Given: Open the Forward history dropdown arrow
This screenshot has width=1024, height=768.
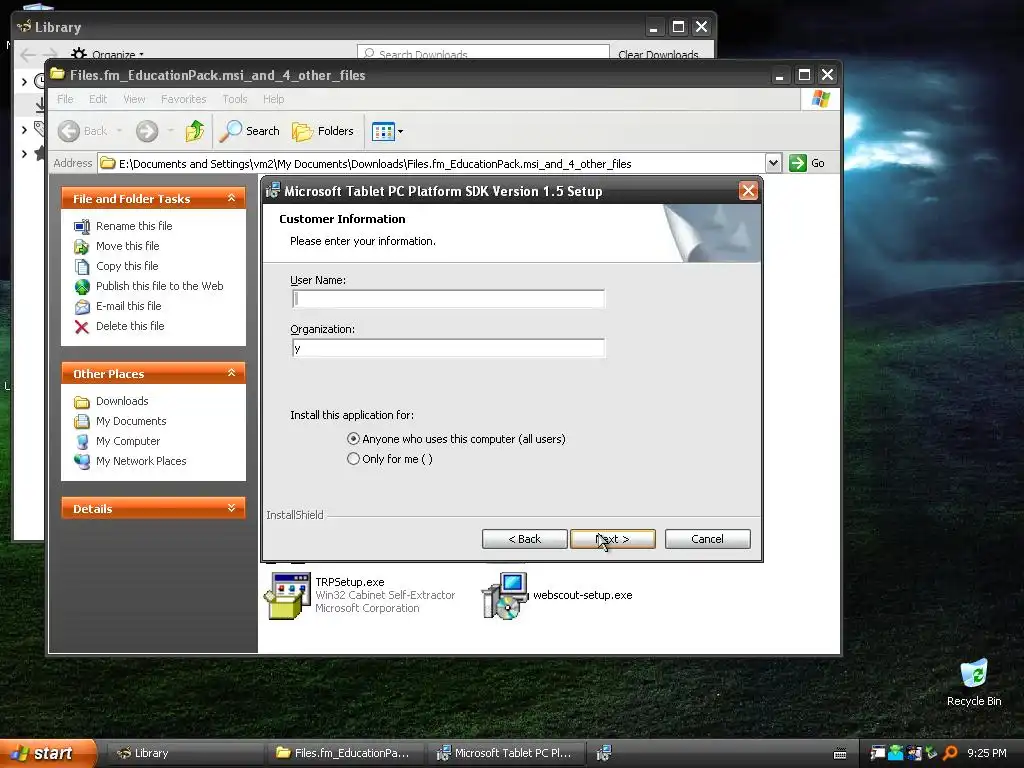Looking at the screenshot, I should pyautogui.click(x=170, y=131).
